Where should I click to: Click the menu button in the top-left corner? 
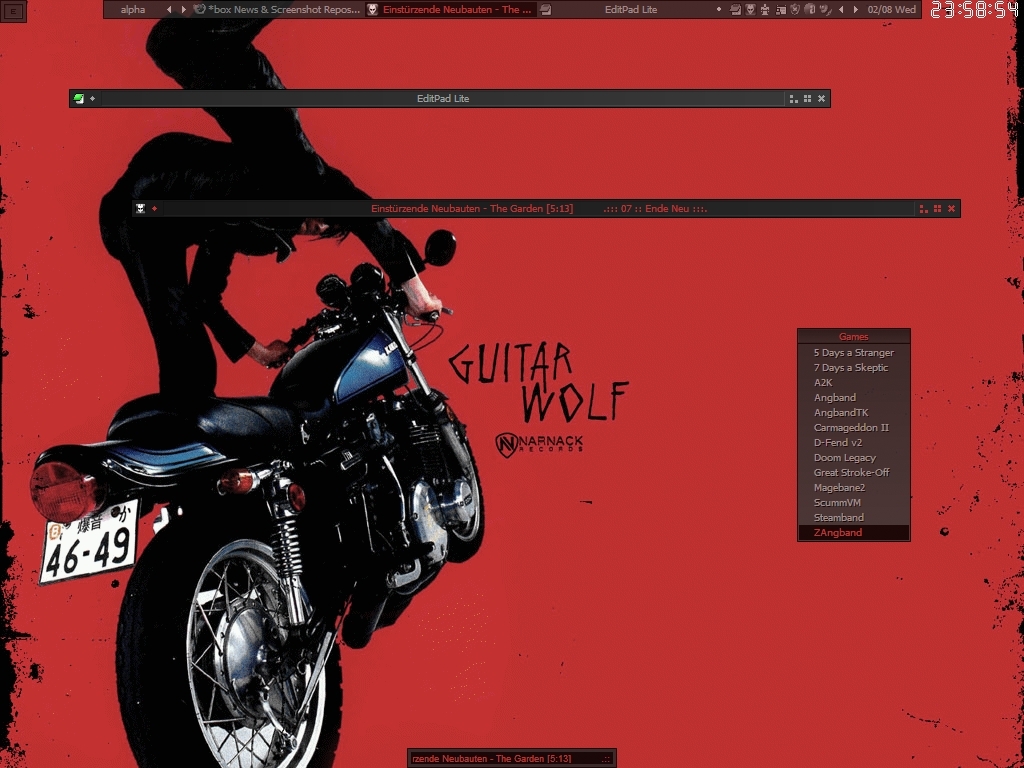[12, 10]
